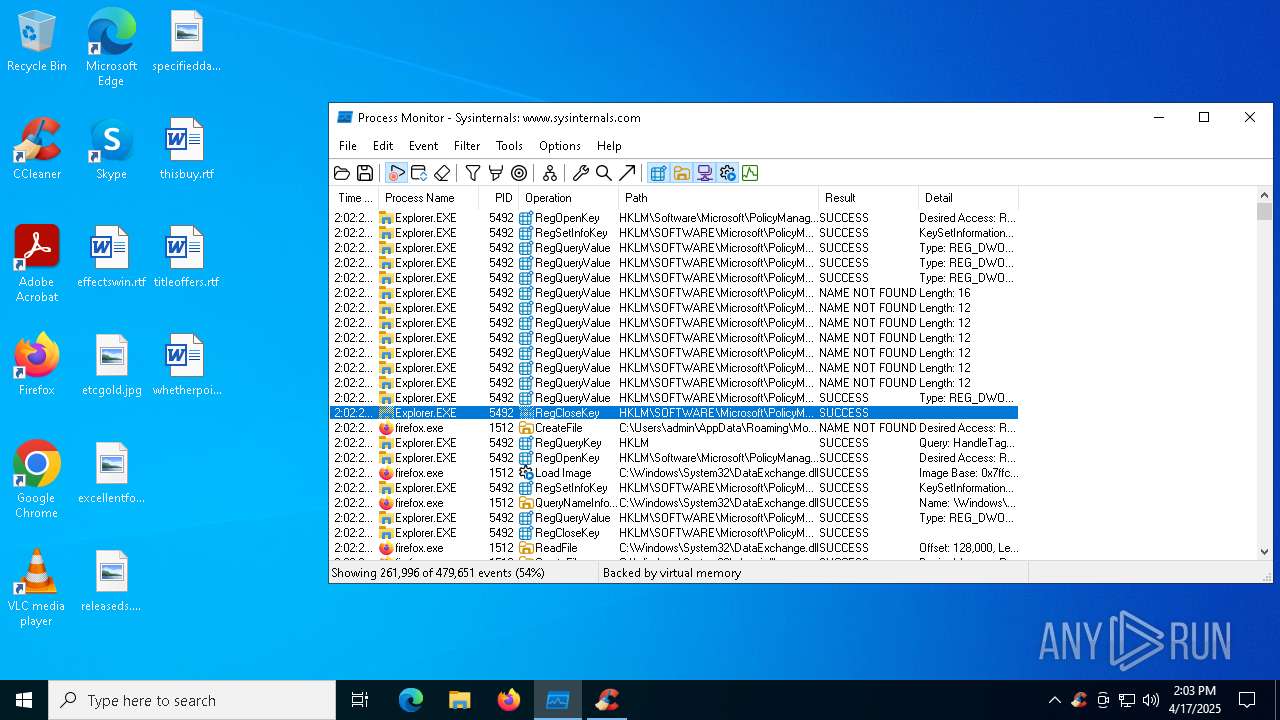Viewport: 1280px width, 720px height.
Task: Select the effectswin.rtf desktop file
Action: (x=111, y=258)
